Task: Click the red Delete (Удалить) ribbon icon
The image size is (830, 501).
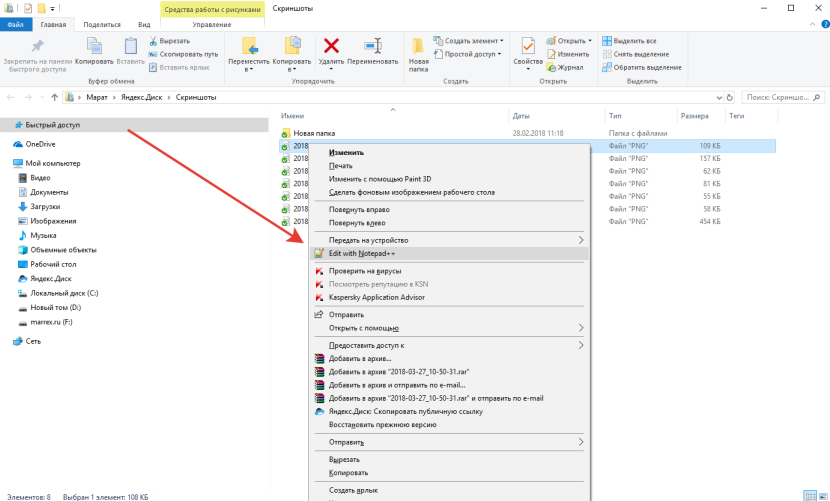Action: (x=331, y=46)
